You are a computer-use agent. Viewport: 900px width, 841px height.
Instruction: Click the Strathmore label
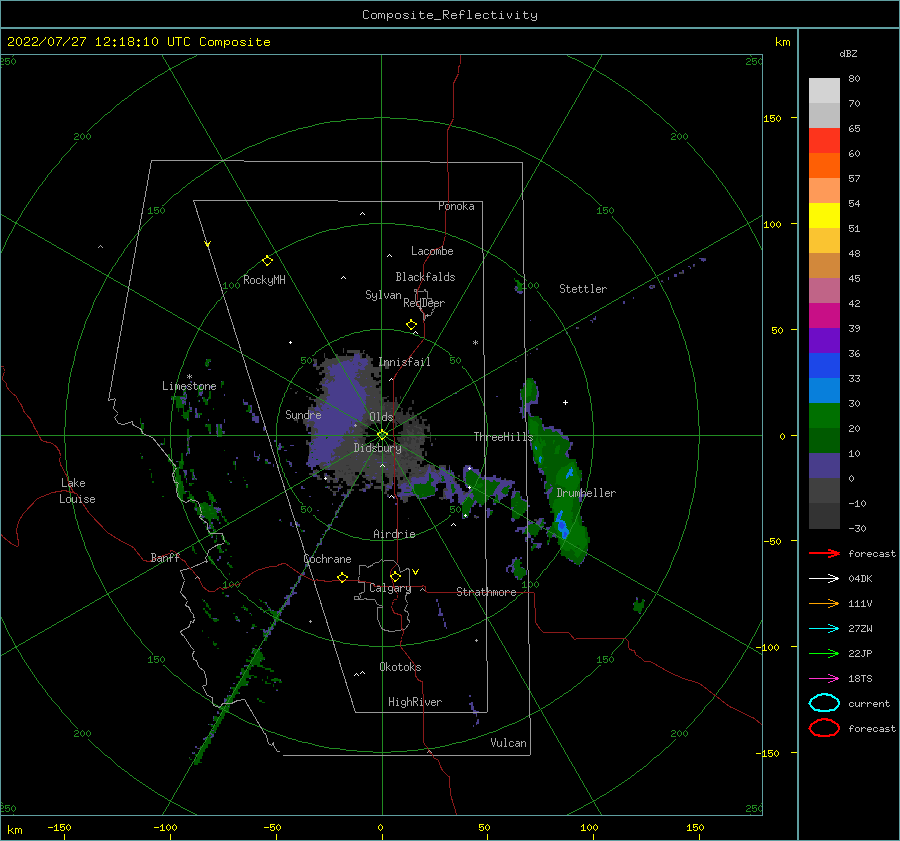486,592
